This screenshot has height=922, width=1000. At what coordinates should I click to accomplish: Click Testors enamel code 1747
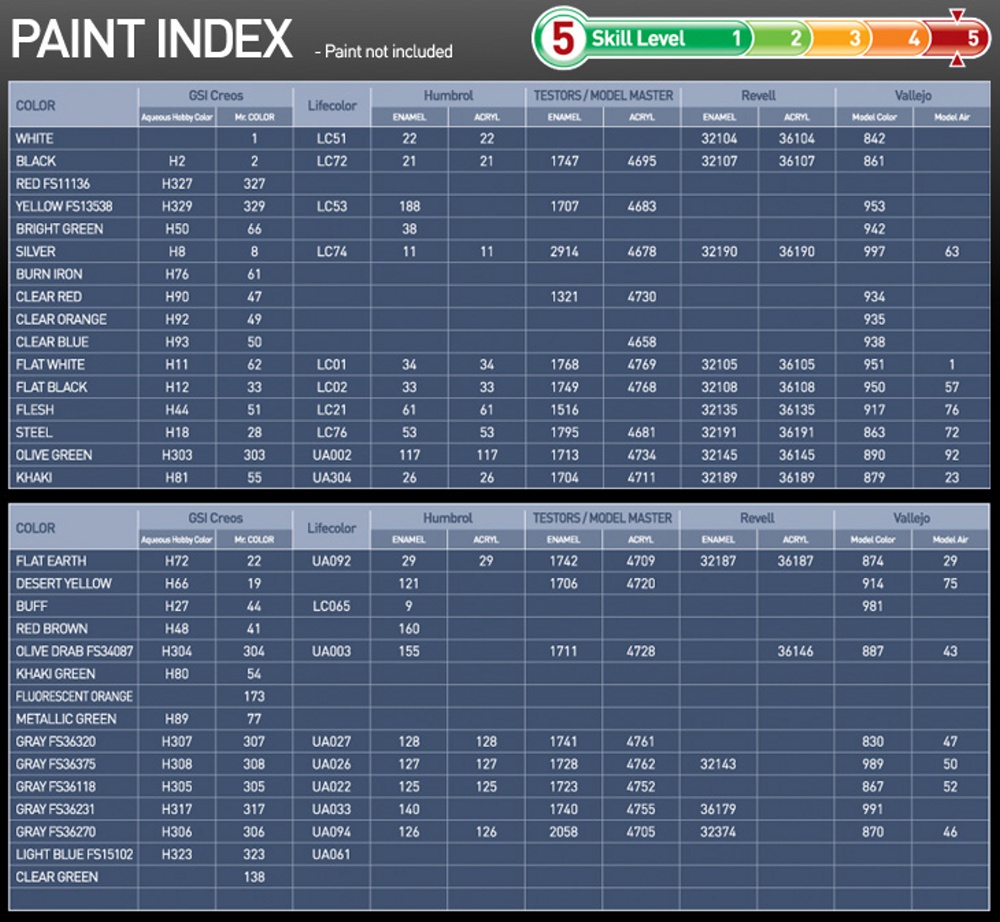point(564,161)
